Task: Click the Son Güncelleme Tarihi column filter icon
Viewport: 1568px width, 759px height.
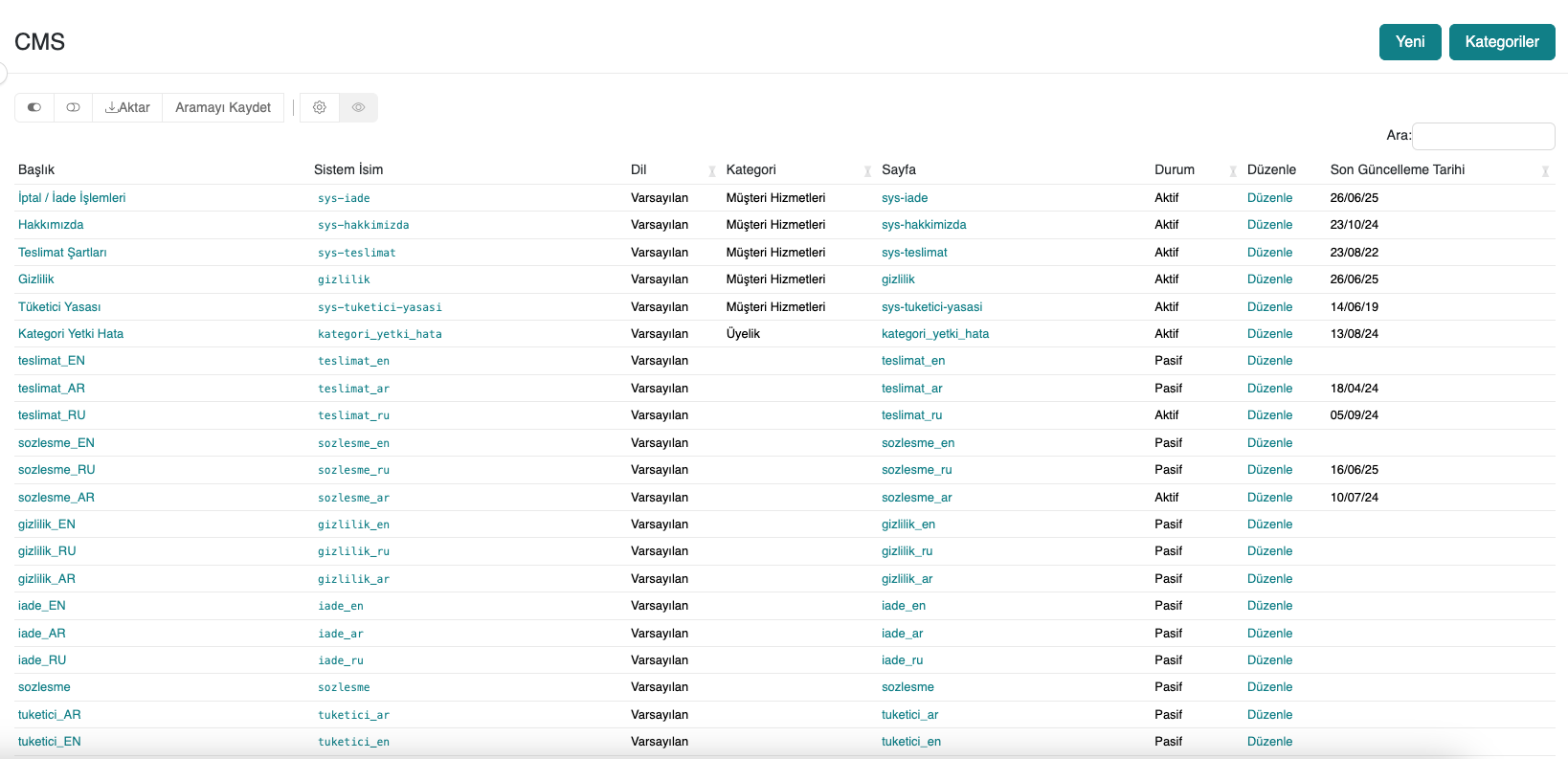Action: (x=1544, y=171)
